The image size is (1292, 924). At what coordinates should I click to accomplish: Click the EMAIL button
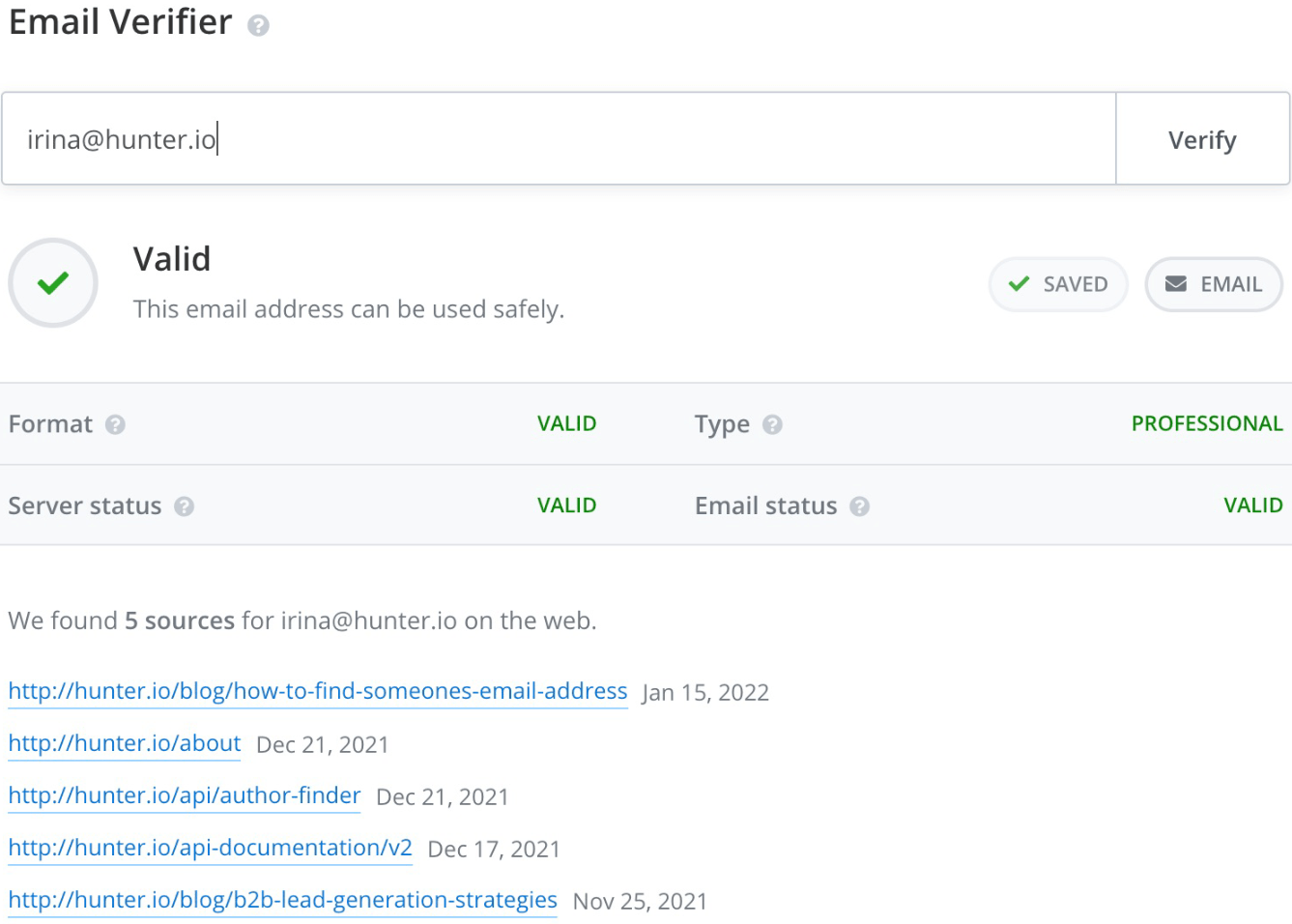point(1214,284)
